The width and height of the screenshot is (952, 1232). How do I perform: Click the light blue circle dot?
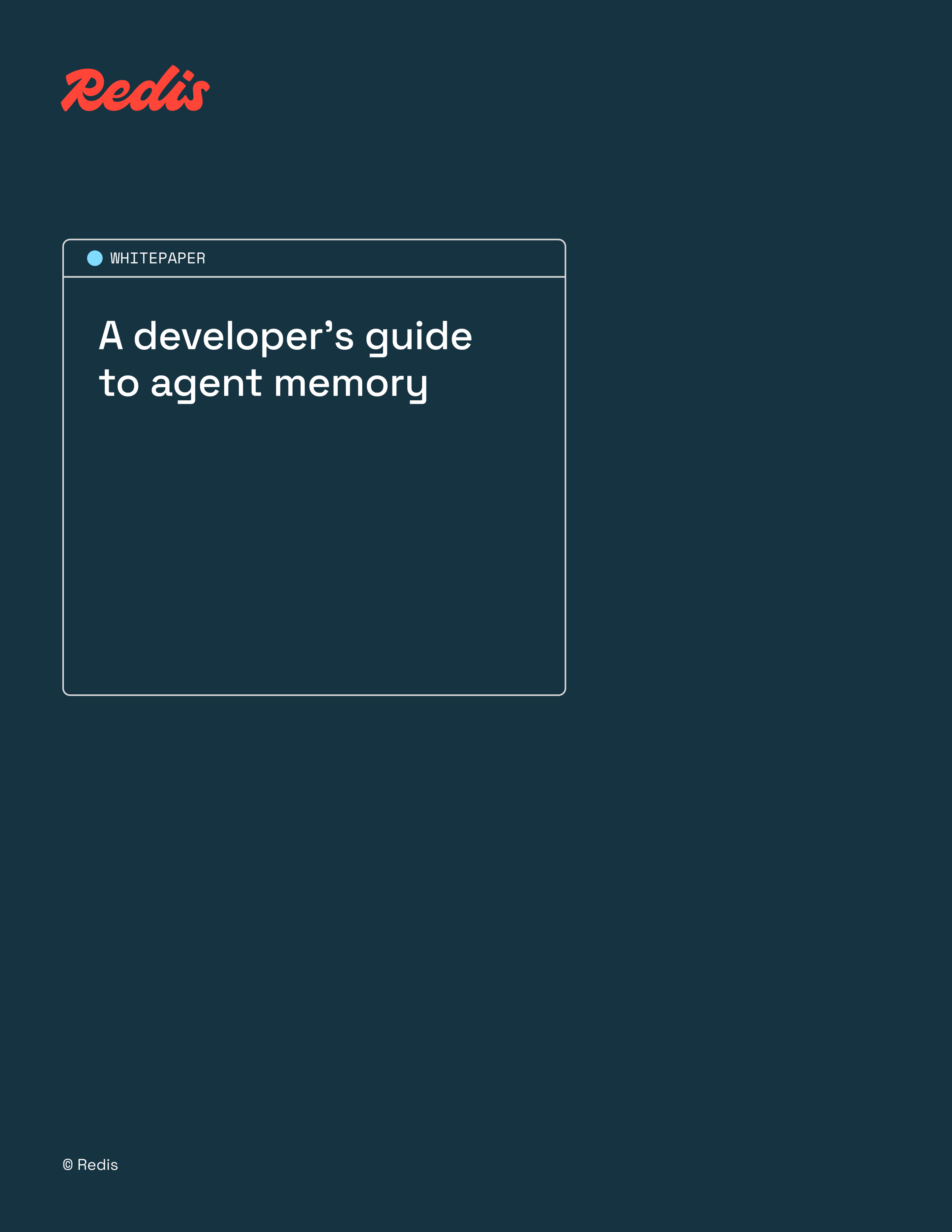(95, 258)
